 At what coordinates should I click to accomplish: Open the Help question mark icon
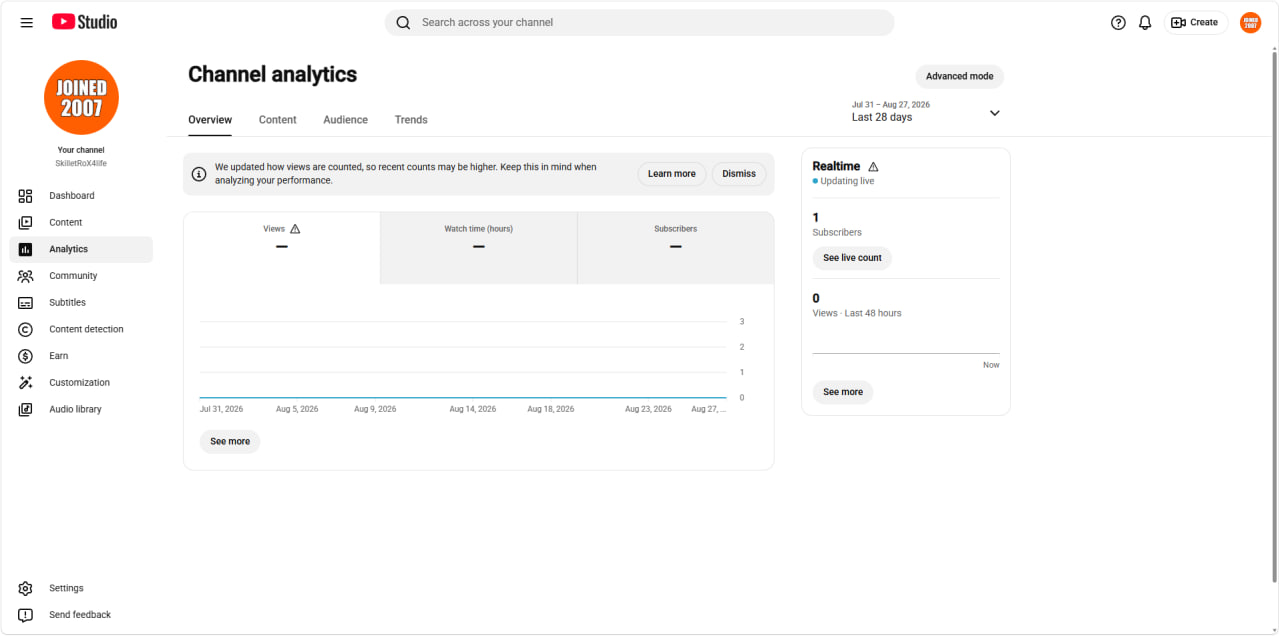(1118, 22)
